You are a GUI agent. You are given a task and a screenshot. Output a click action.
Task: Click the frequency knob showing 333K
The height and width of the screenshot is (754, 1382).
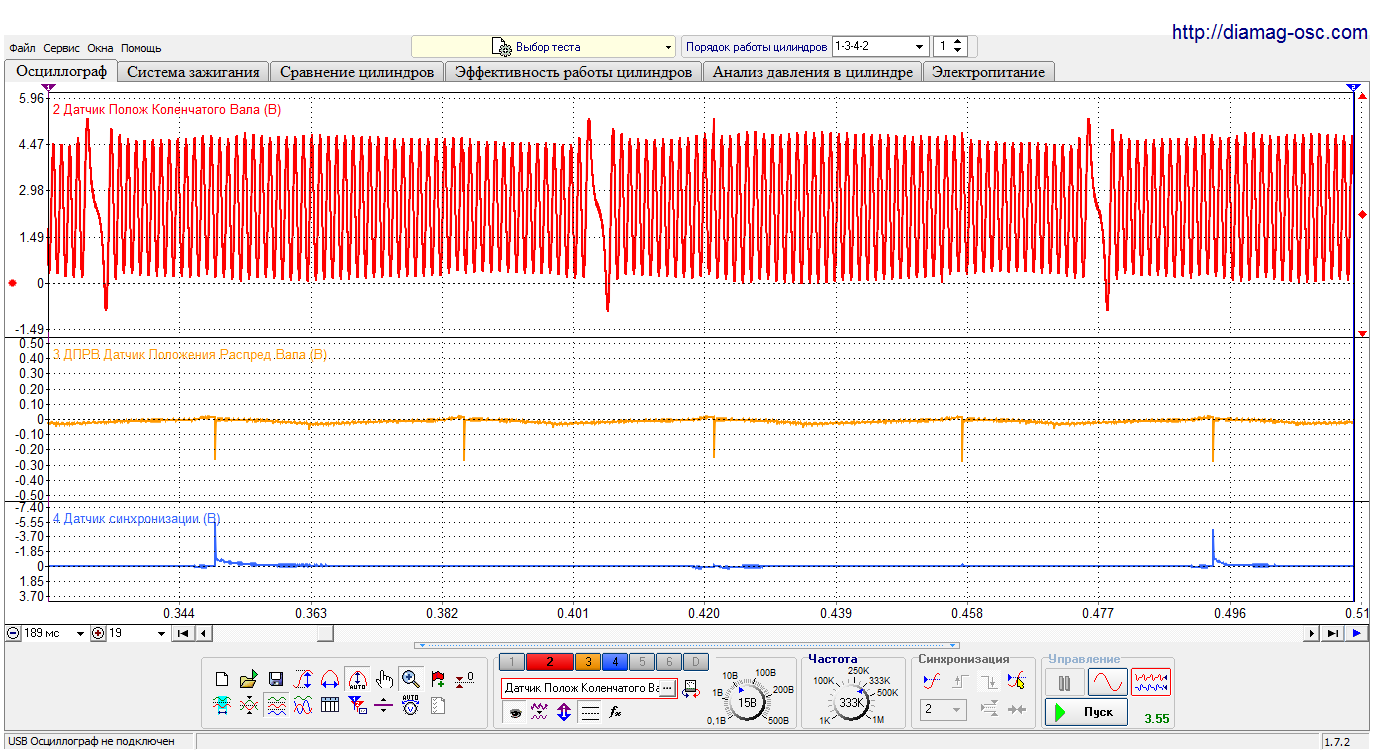[x=851, y=703]
